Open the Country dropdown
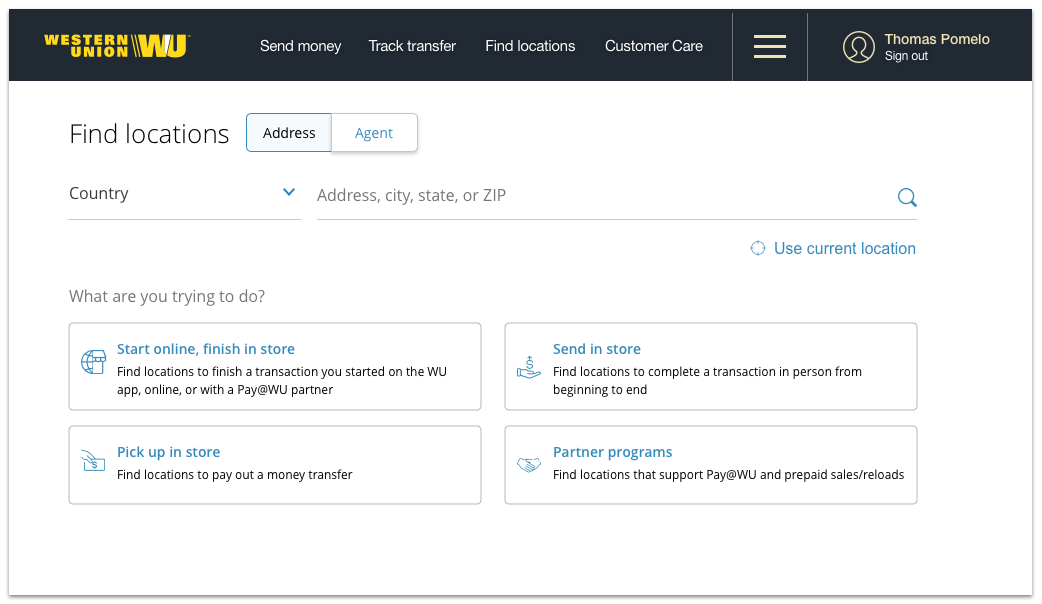This screenshot has height=604, width=1042. (x=185, y=194)
